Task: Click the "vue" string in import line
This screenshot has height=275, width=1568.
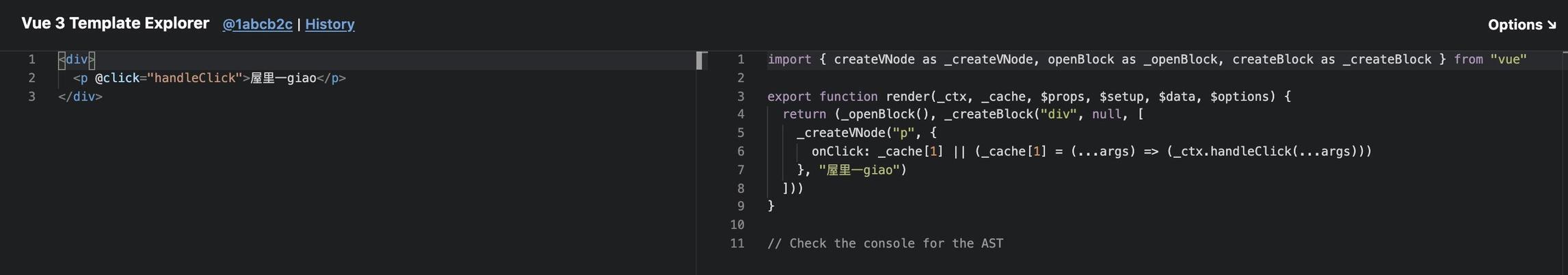Action: pyautogui.click(x=1509, y=60)
